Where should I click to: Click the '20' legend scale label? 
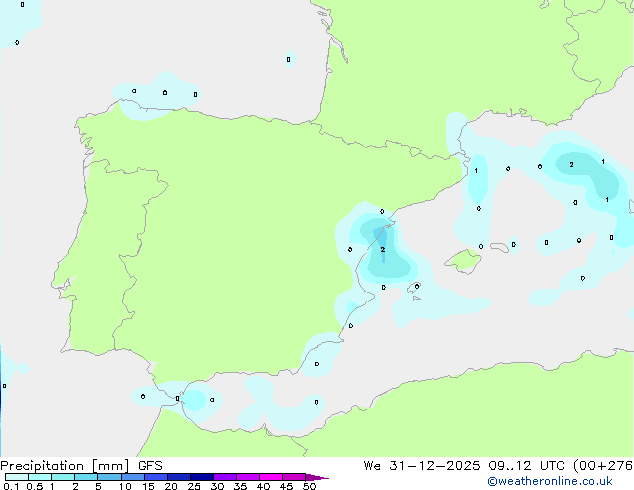[171, 486]
